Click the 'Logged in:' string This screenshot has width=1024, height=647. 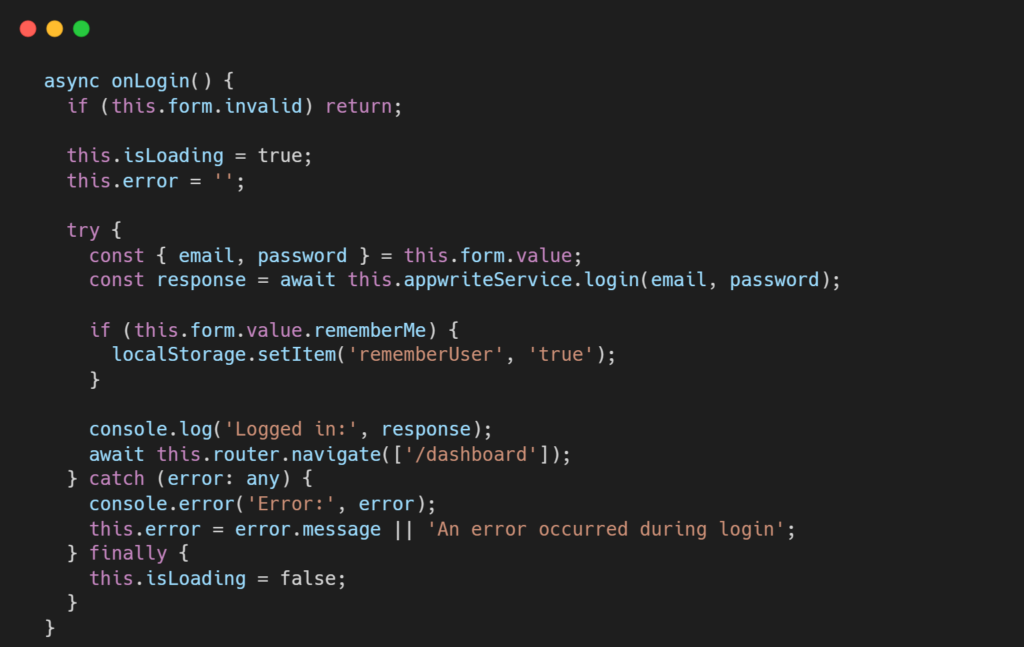(291, 430)
